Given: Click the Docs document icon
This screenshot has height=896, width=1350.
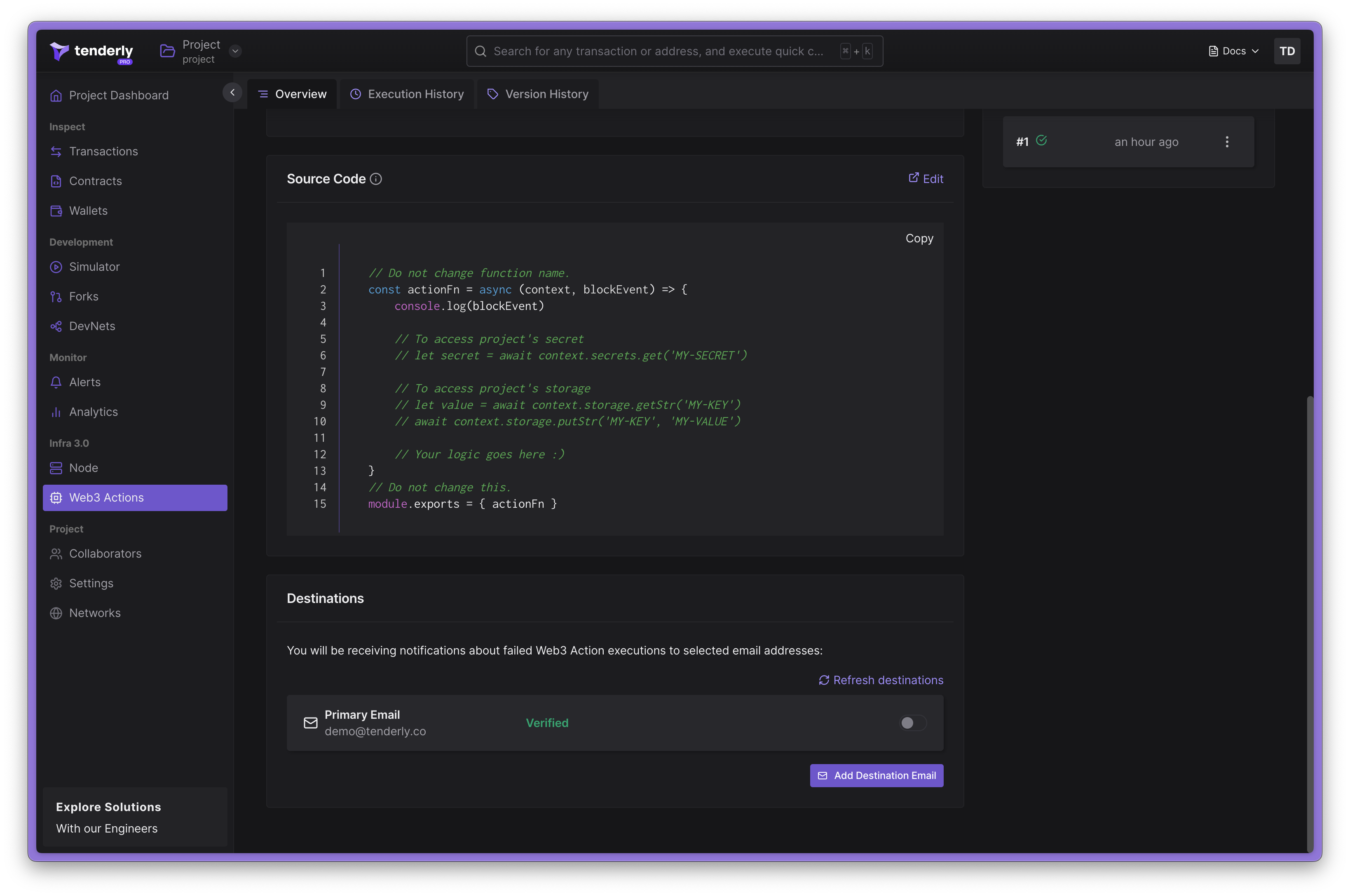Looking at the screenshot, I should [x=1213, y=52].
